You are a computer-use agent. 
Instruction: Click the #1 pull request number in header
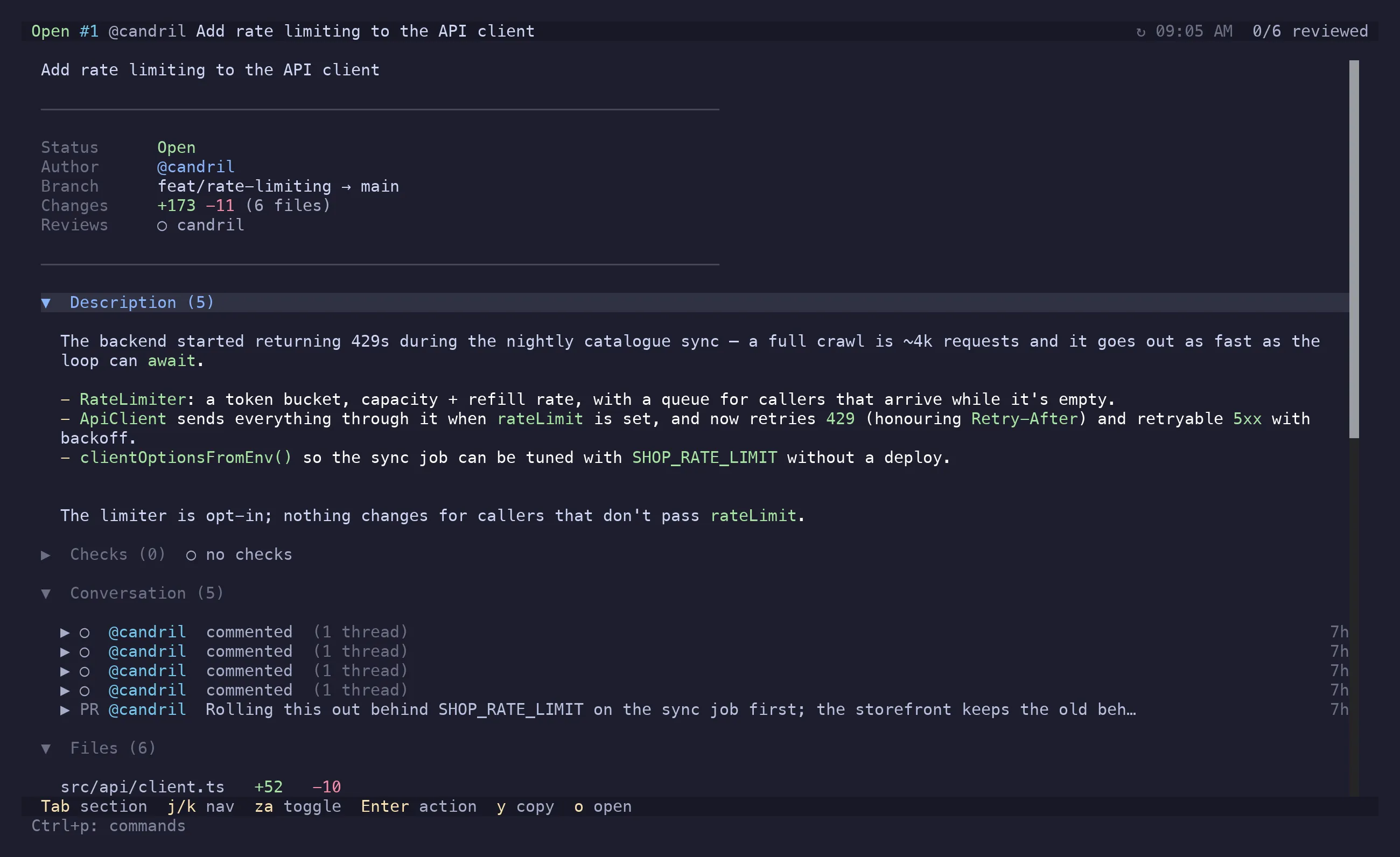[89, 31]
